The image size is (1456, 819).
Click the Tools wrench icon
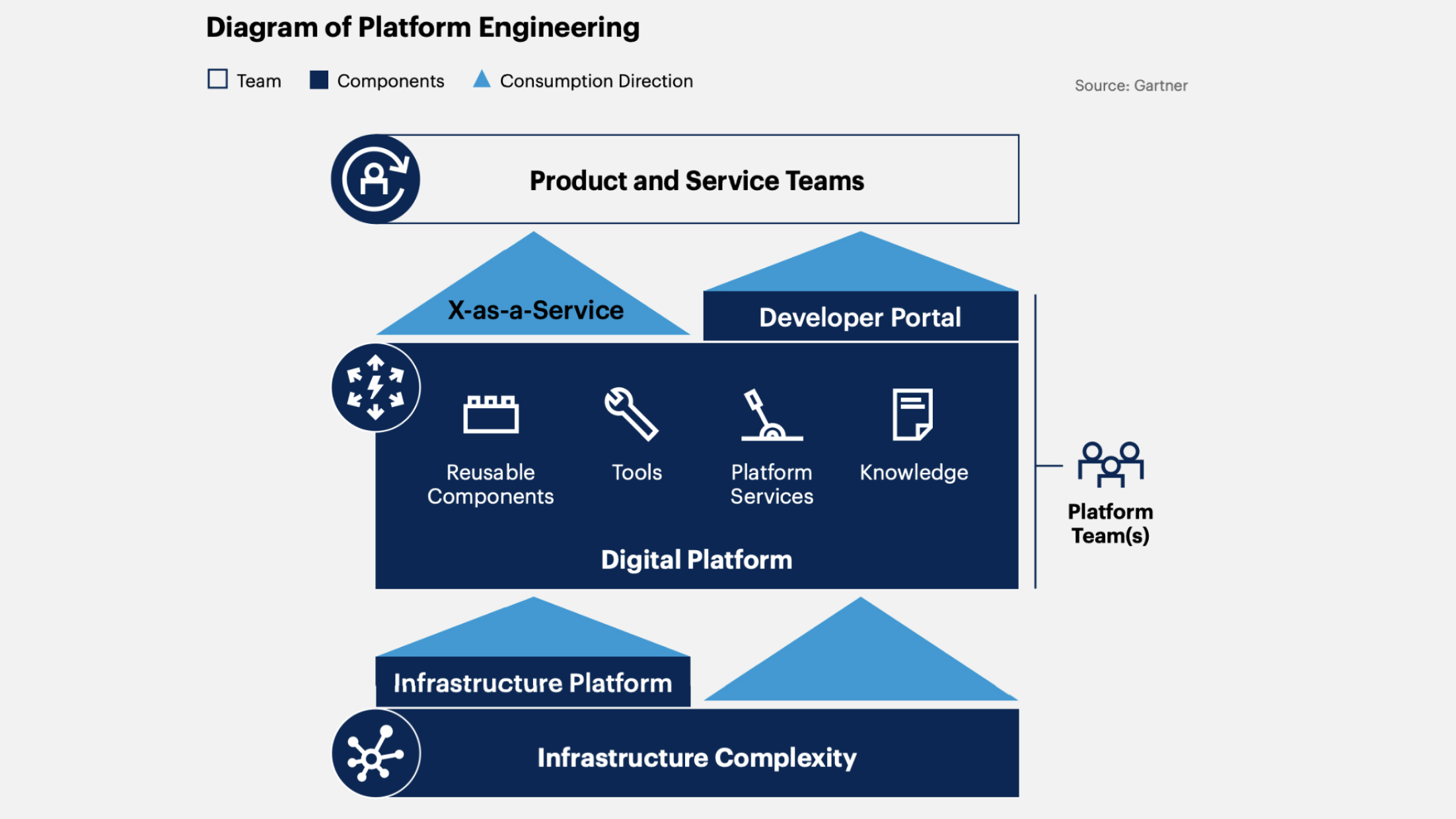pyautogui.click(x=631, y=413)
